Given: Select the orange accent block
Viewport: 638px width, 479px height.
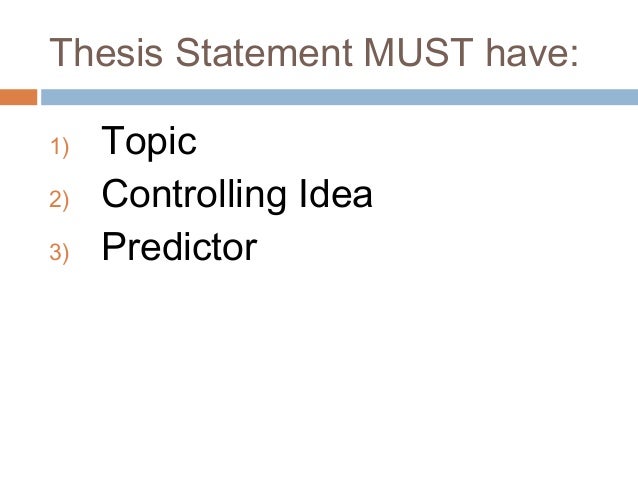Looking at the screenshot, I should [x=18, y=97].
